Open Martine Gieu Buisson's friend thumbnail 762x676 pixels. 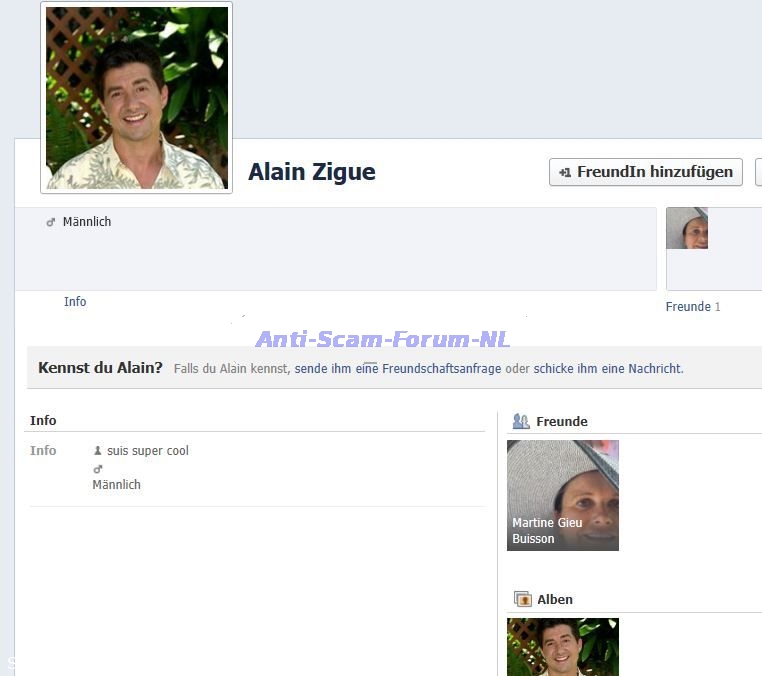[563, 495]
